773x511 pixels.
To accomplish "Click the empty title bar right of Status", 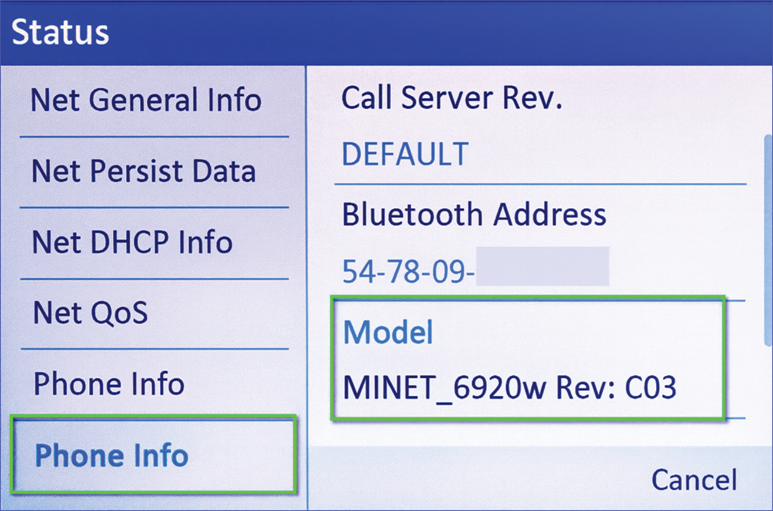I will (x=450, y=31).
